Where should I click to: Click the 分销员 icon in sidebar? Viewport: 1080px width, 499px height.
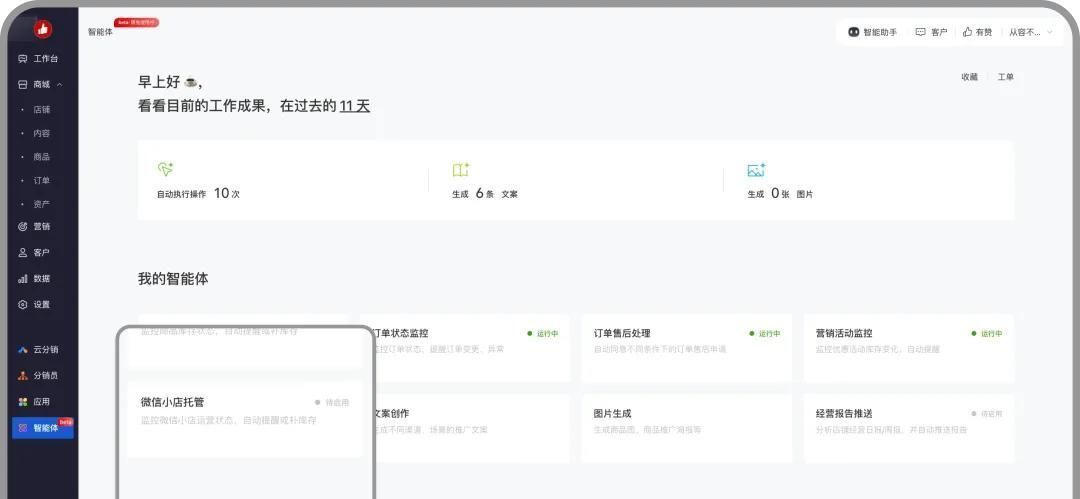click(x=23, y=376)
